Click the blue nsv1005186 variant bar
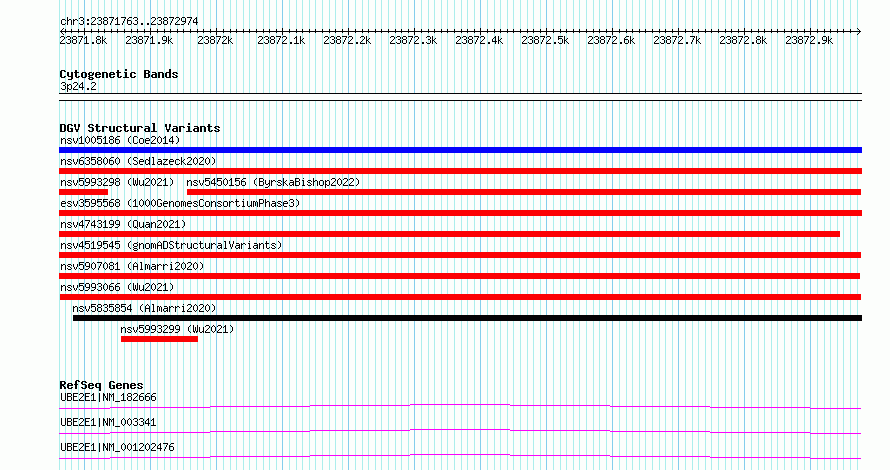This screenshot has width=890, height=470. (460, 150)
